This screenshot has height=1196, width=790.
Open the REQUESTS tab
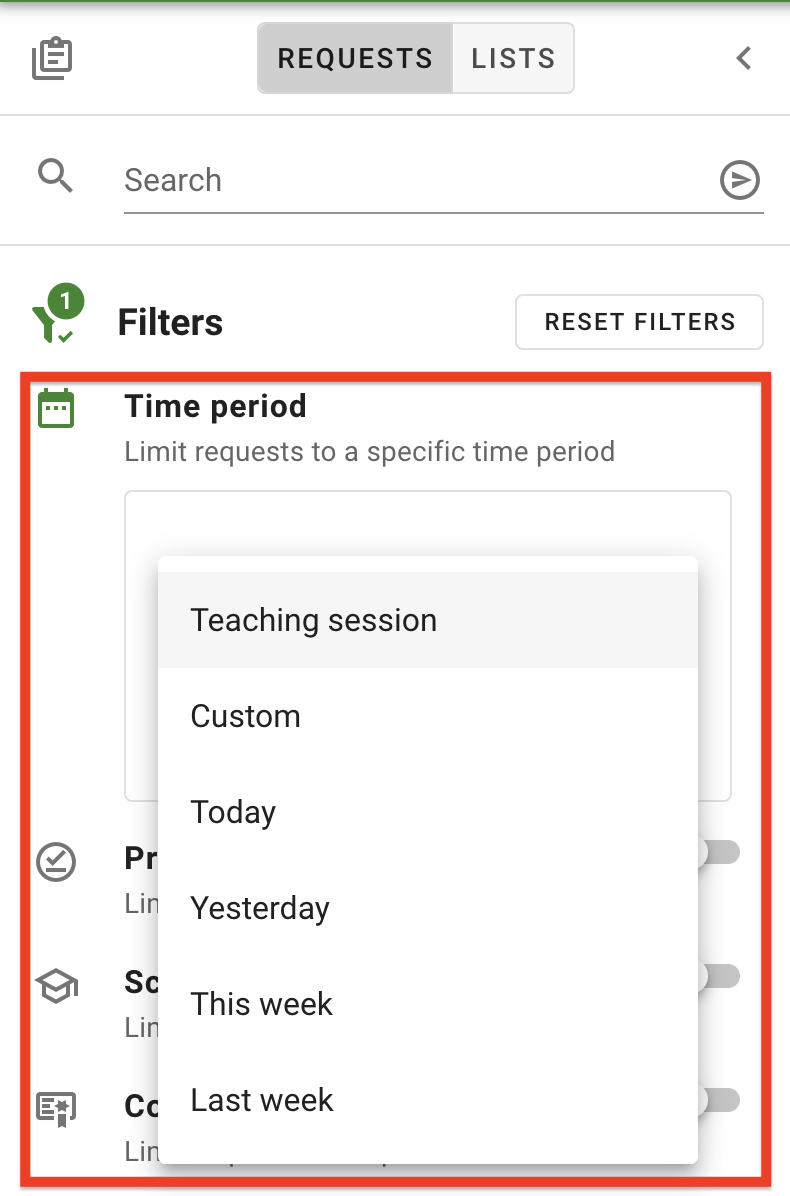click(x=355, y=58)
